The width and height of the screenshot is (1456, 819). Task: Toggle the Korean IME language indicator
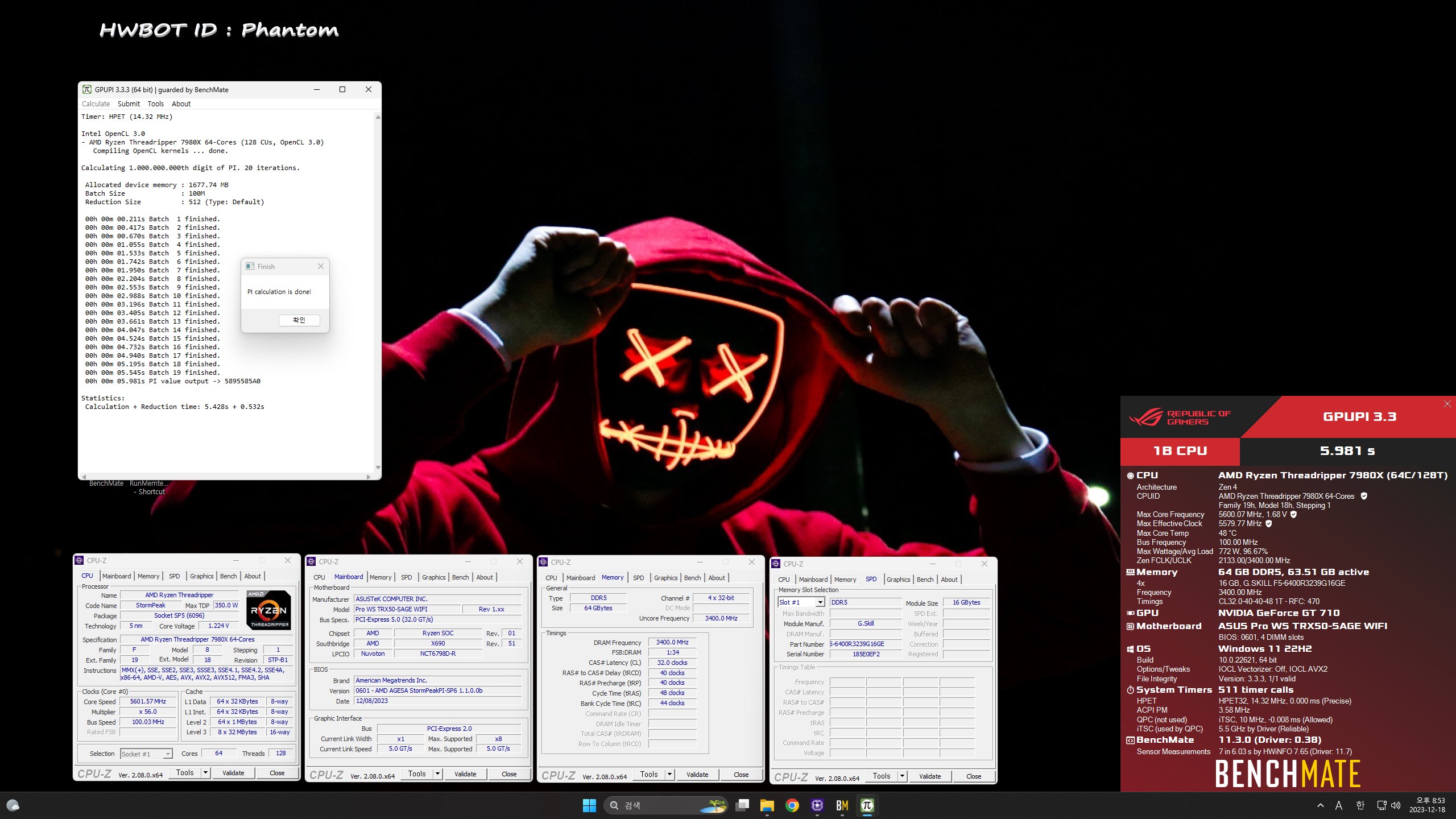(x=1360, y=805)
